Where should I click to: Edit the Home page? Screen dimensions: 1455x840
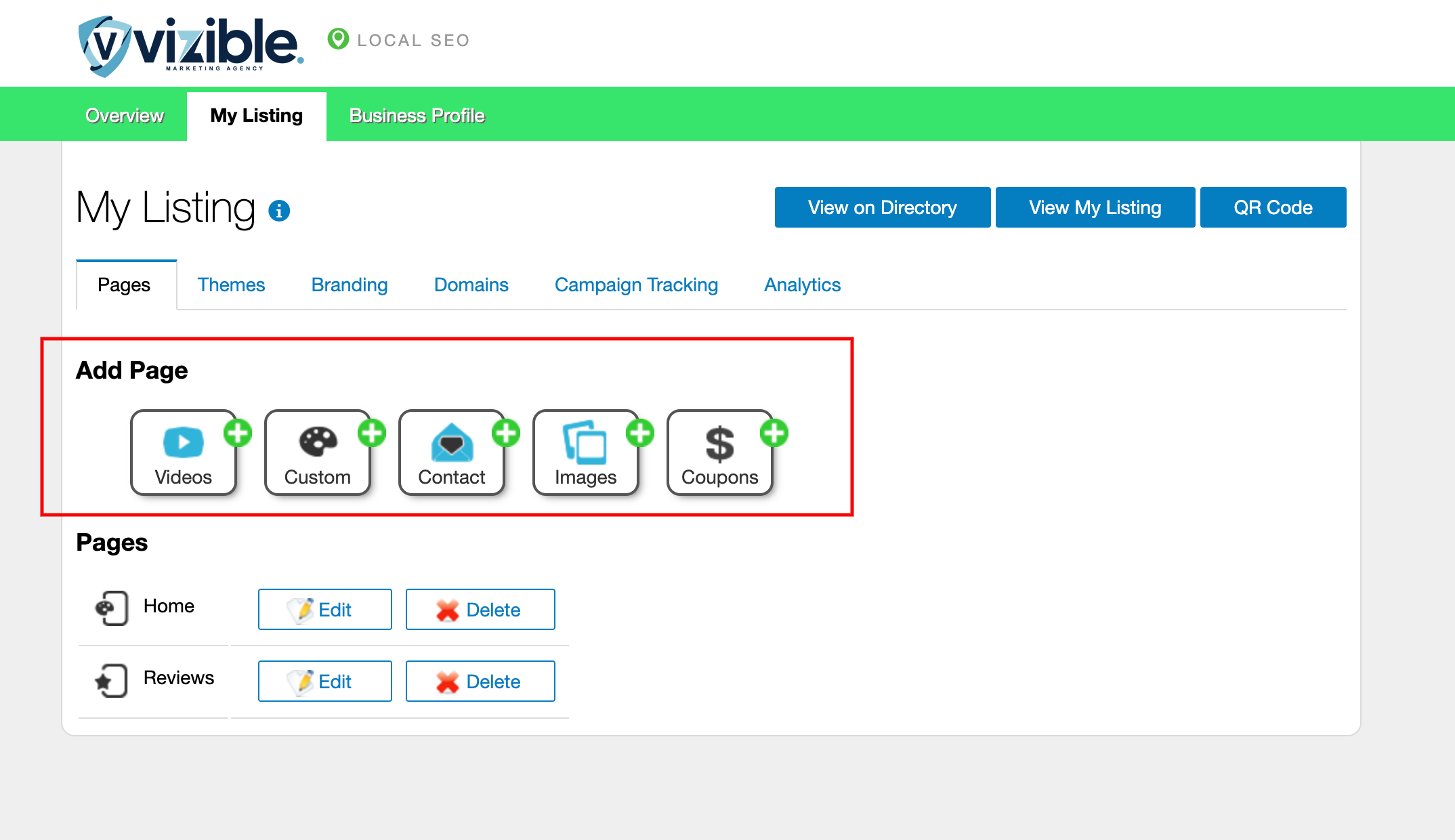click(325, 610)
